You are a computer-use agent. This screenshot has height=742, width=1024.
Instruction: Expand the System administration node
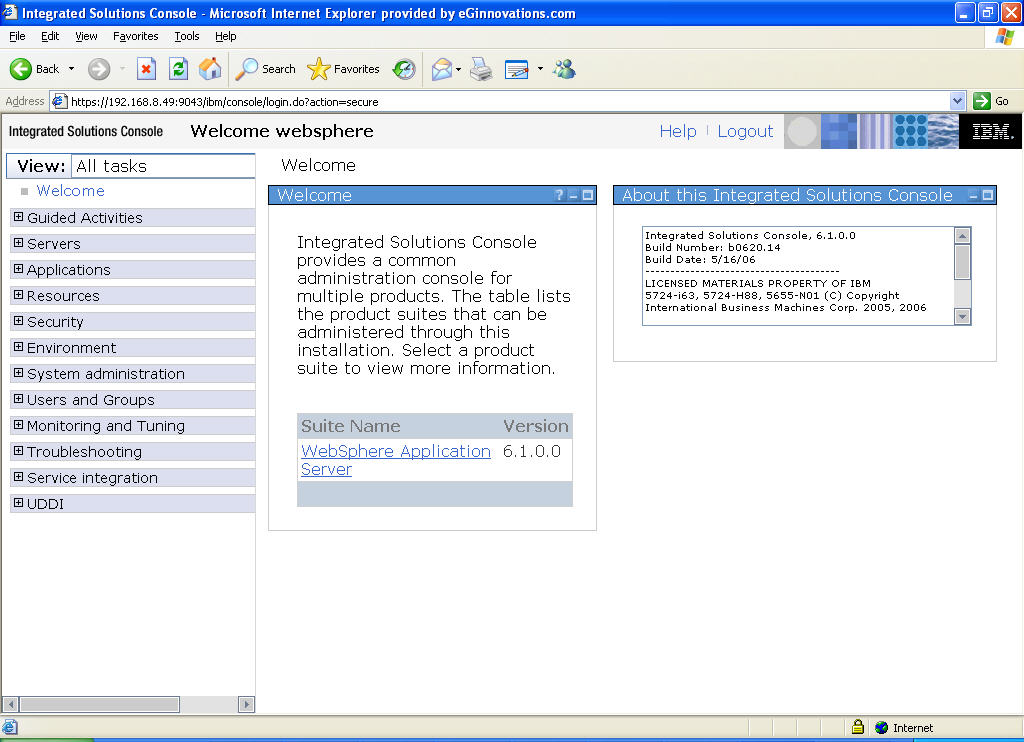point(18,373)
